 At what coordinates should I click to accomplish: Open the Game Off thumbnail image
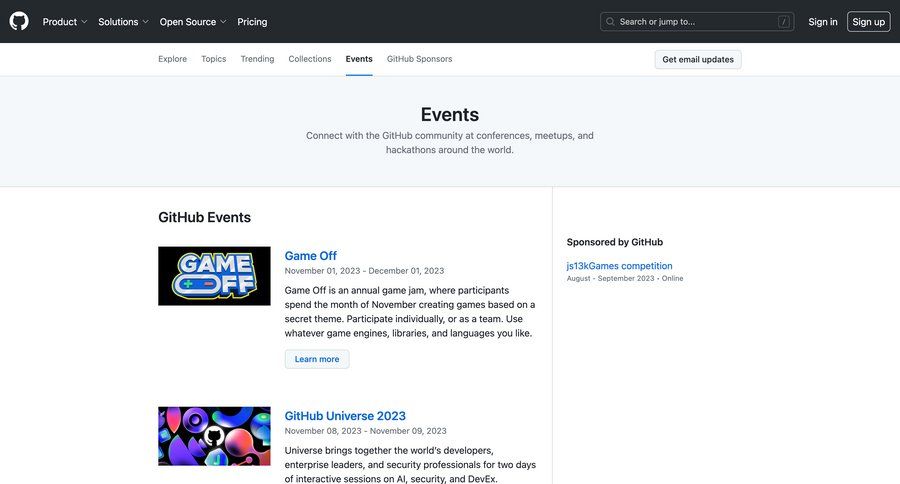pyautogui.click(x=214, y=276)
